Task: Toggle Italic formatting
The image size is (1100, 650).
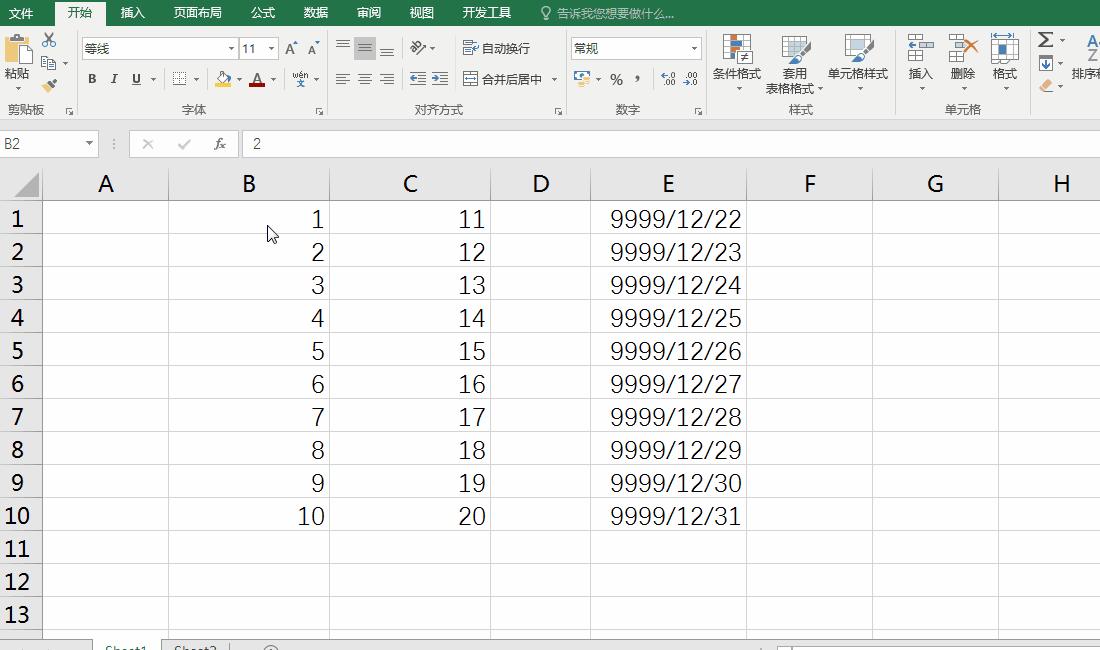Action: (x=114, y=79)
